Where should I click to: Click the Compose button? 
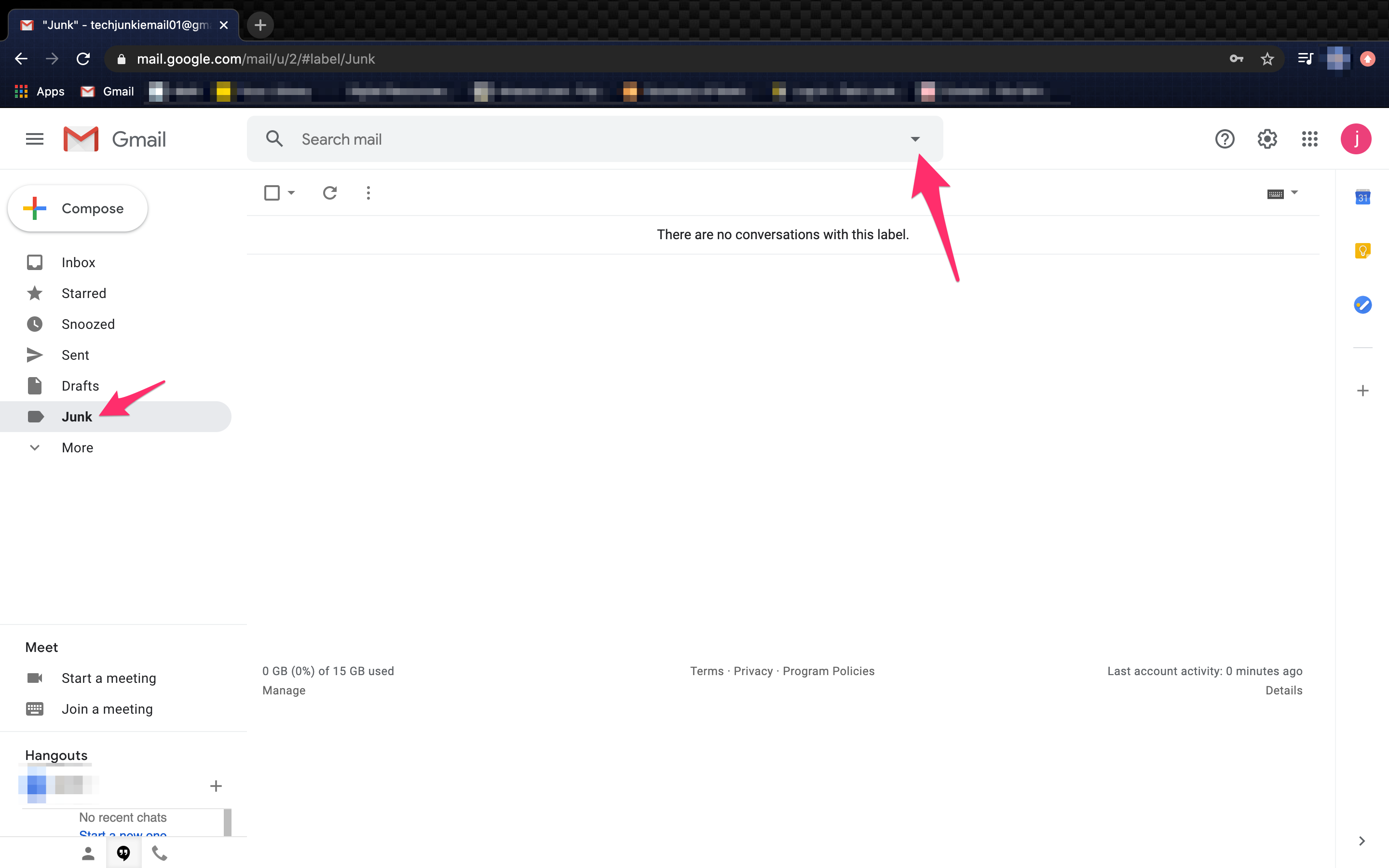coord(78,208)
